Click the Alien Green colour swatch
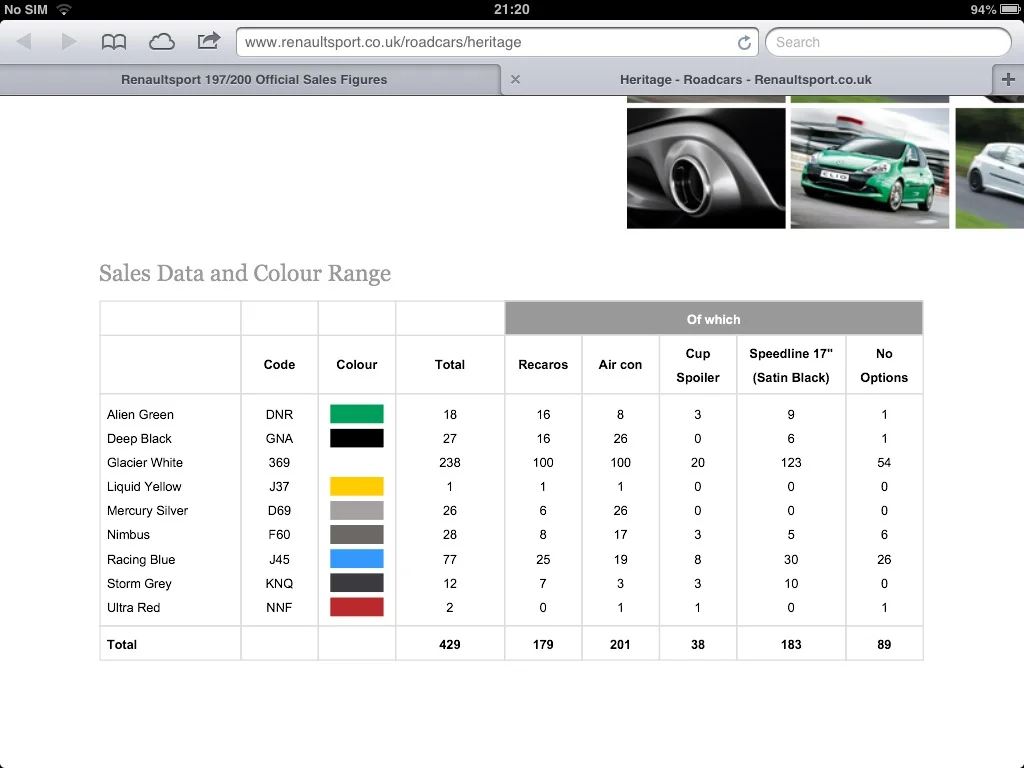Screen dimensions: 1024x768 point(357,414)
